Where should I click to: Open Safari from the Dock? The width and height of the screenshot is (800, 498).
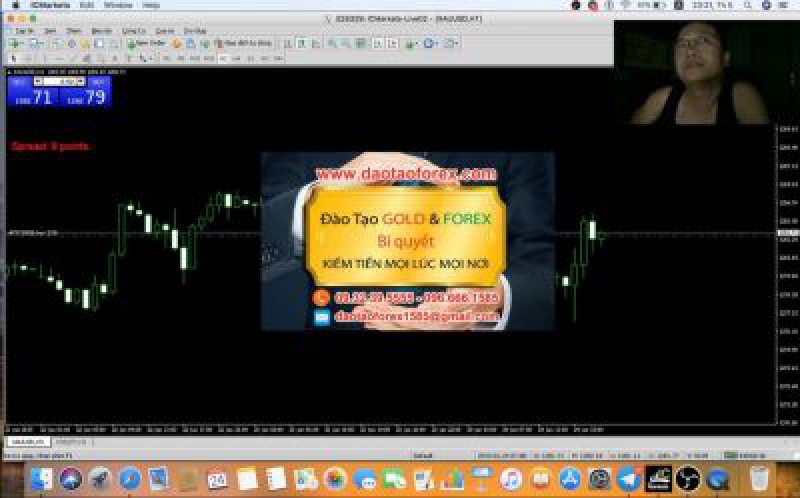pos(130,480)
